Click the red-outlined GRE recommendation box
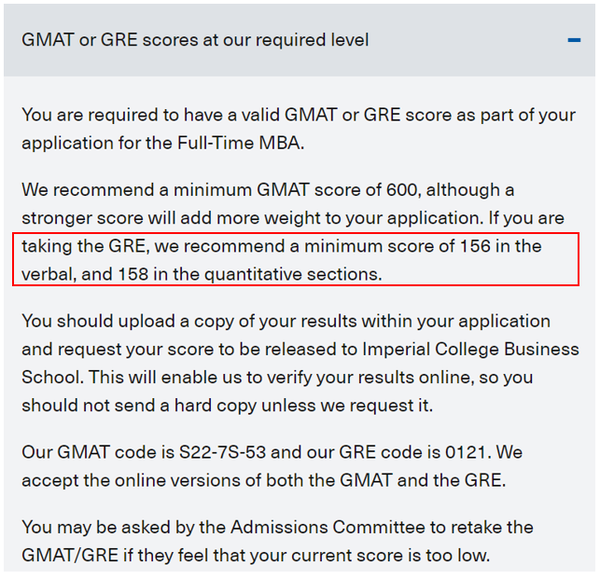Screen dimensions: 600x579 296,260
